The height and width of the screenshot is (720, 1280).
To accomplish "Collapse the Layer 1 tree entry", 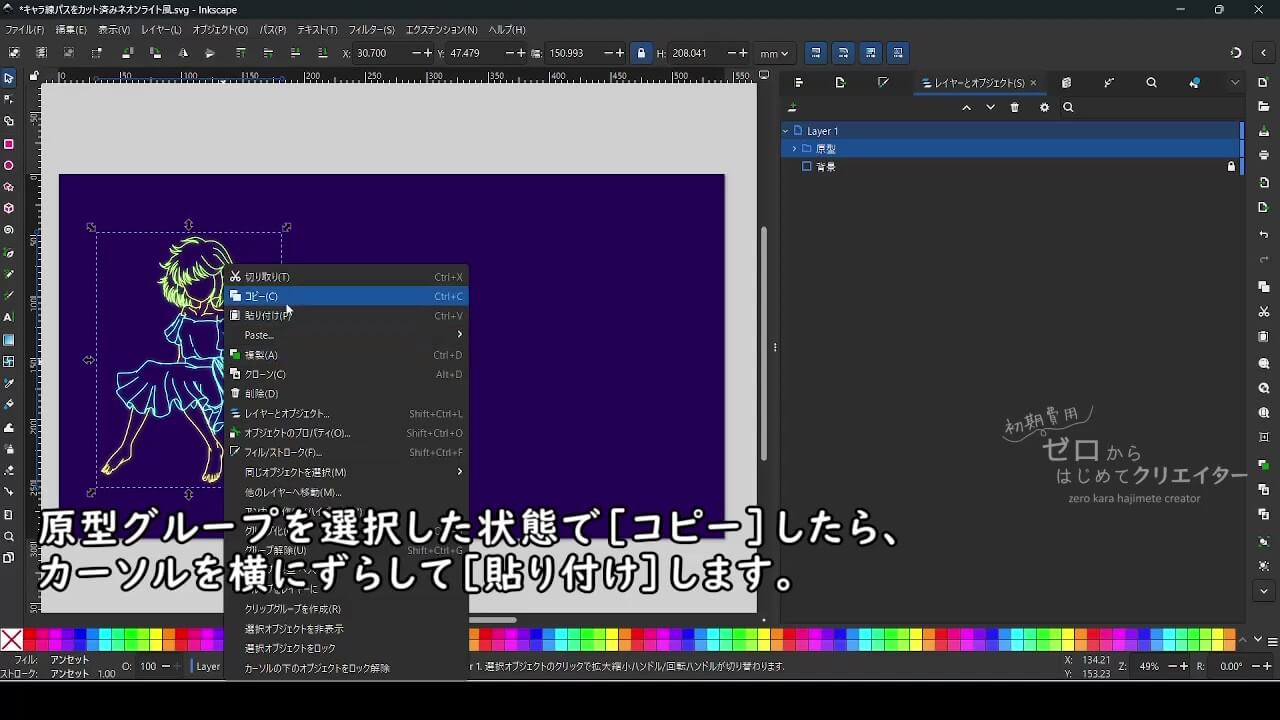I will click(x=785, y=131).
